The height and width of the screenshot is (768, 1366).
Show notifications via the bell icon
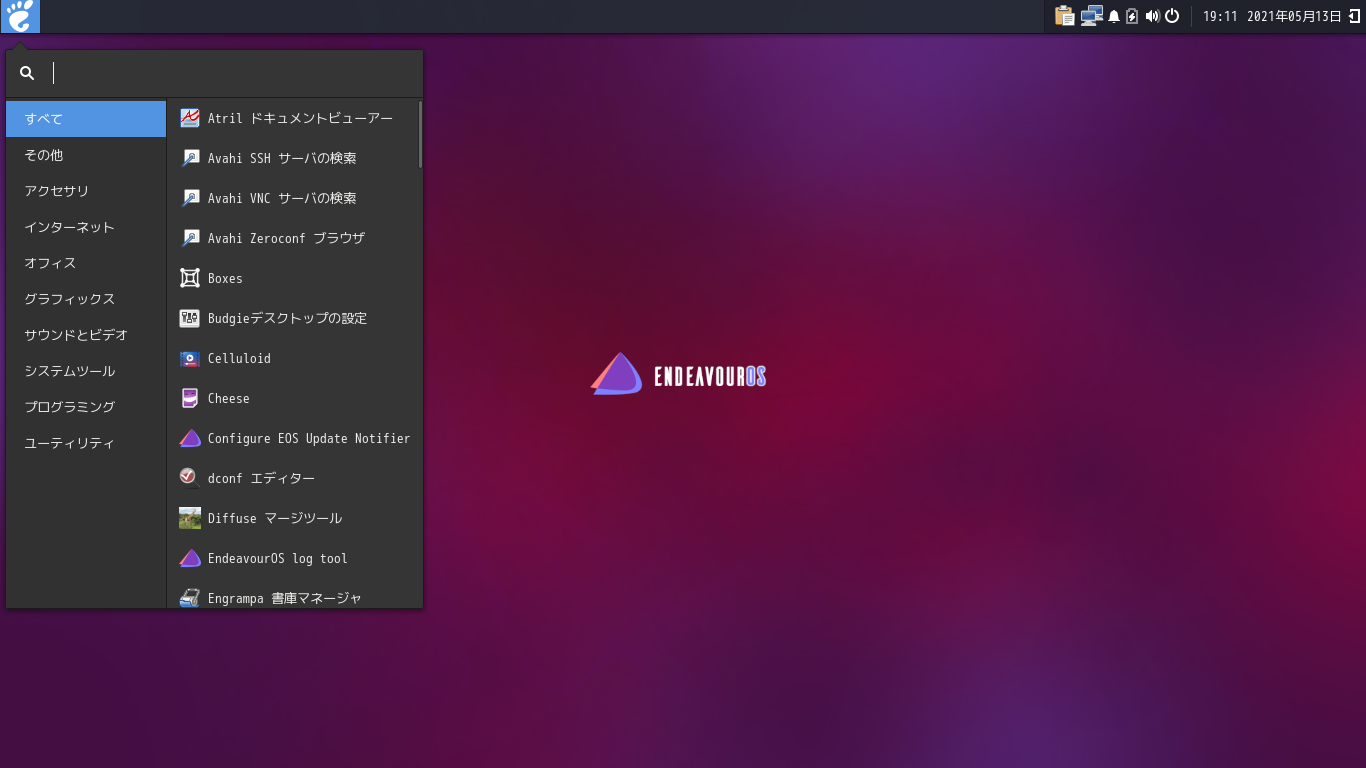click(1114, 16)
